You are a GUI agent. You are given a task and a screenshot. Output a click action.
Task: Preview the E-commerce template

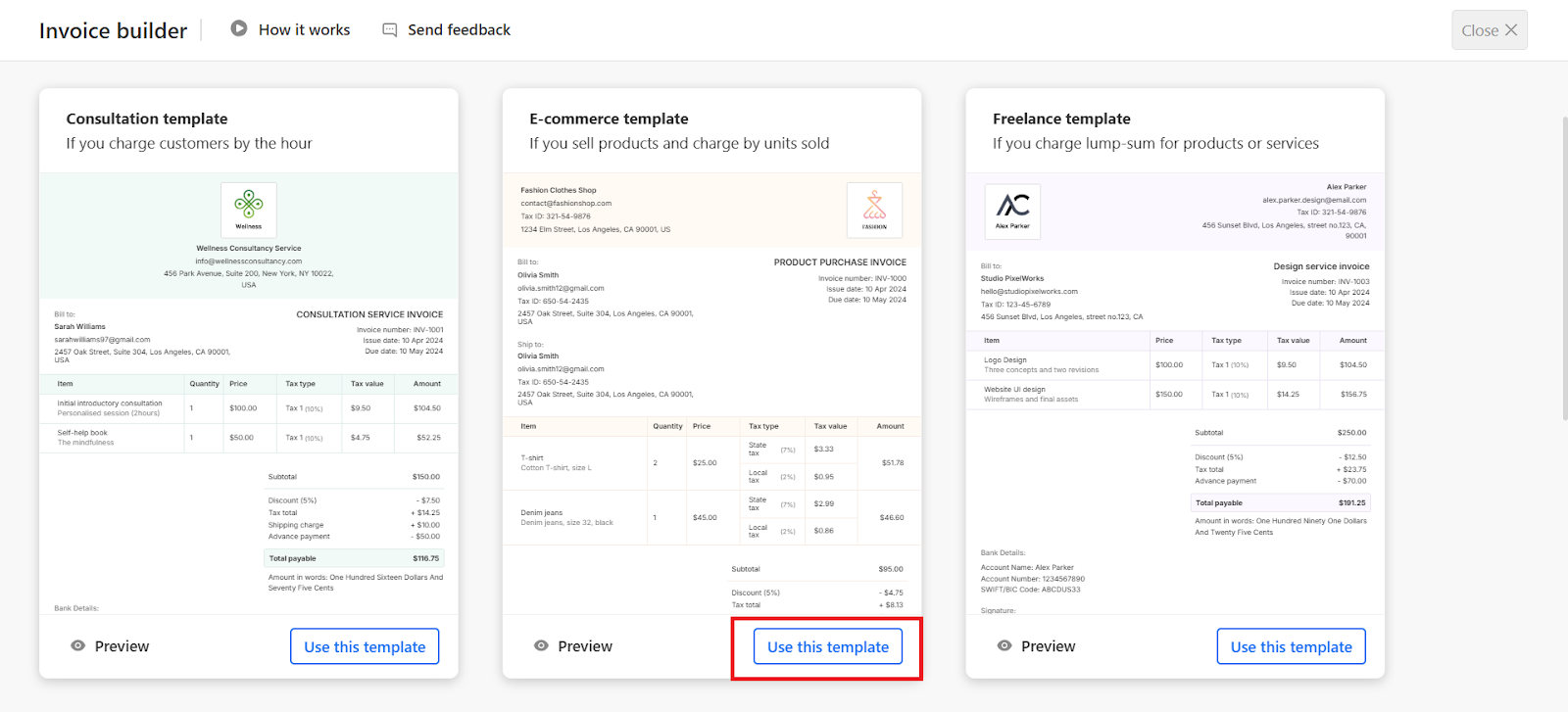click(x=585, y=646)
